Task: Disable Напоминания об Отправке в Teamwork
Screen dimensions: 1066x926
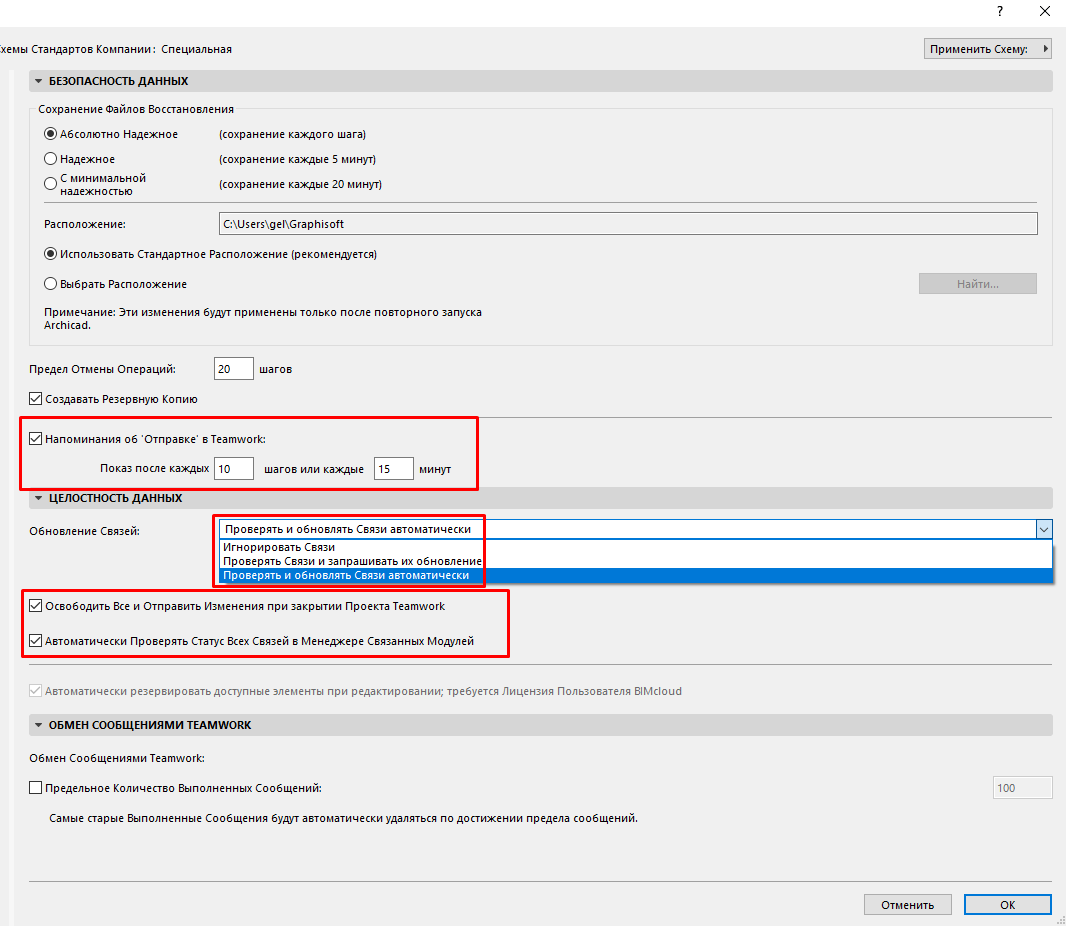Action: [x=37, y=438]
